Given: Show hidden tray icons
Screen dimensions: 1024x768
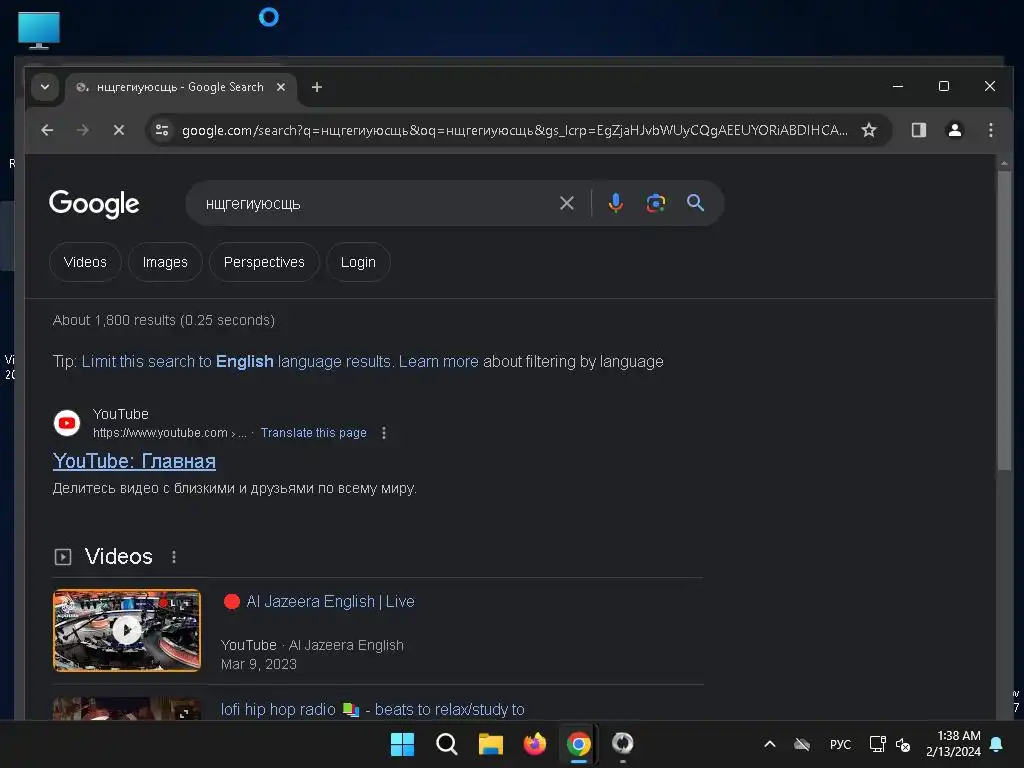Looking at the screenshot, I should coord(770,744).
